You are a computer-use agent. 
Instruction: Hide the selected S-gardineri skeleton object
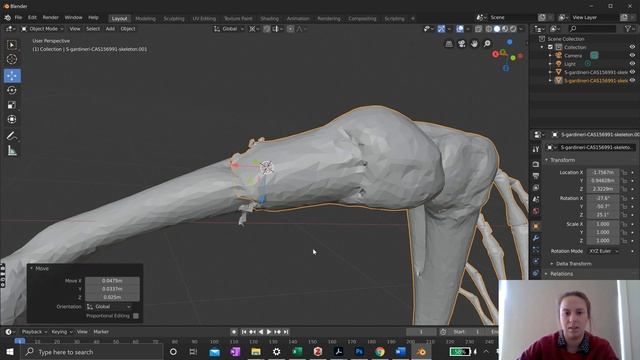coord(632,80)
